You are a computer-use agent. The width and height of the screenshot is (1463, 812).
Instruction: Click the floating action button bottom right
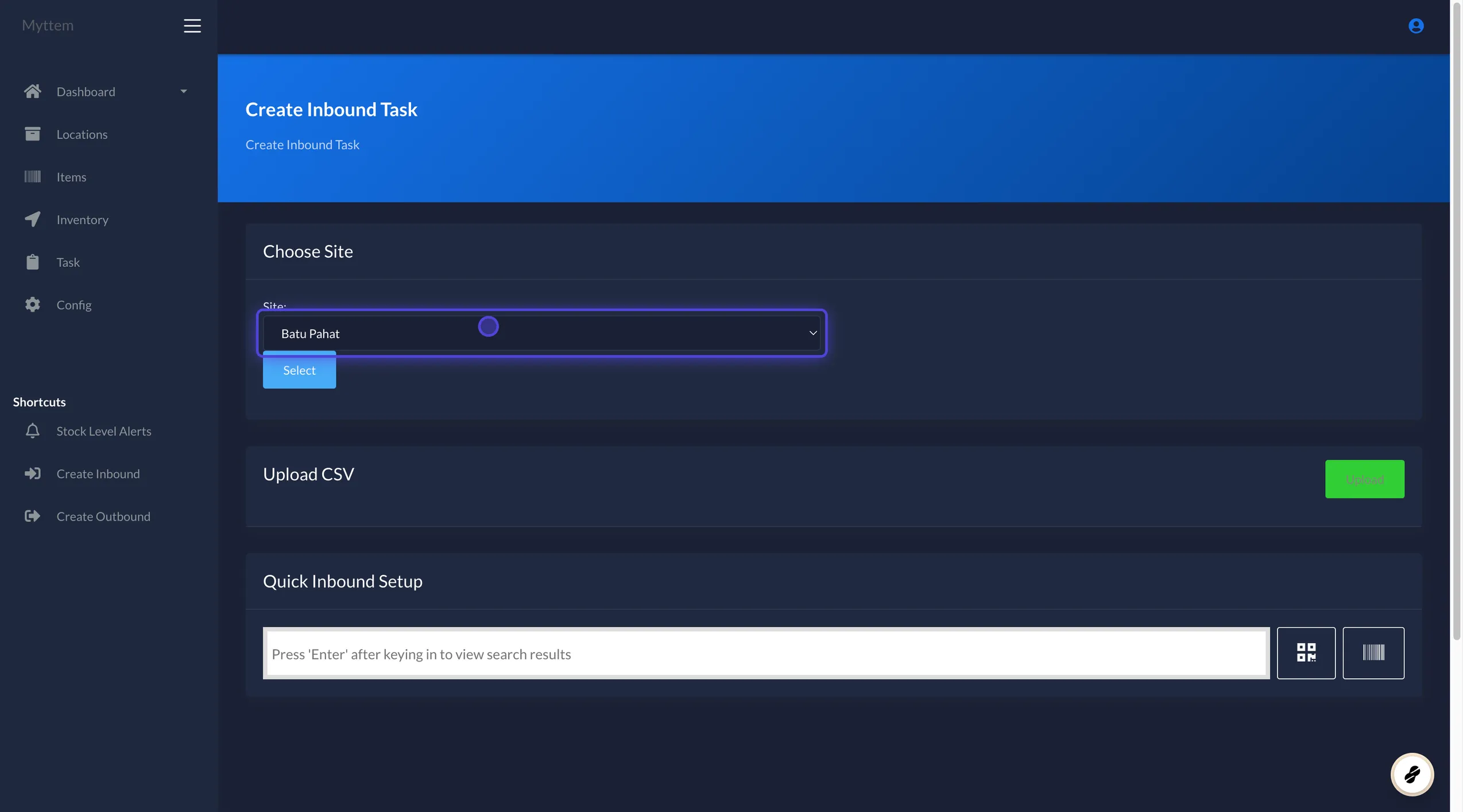[1412, 774]
